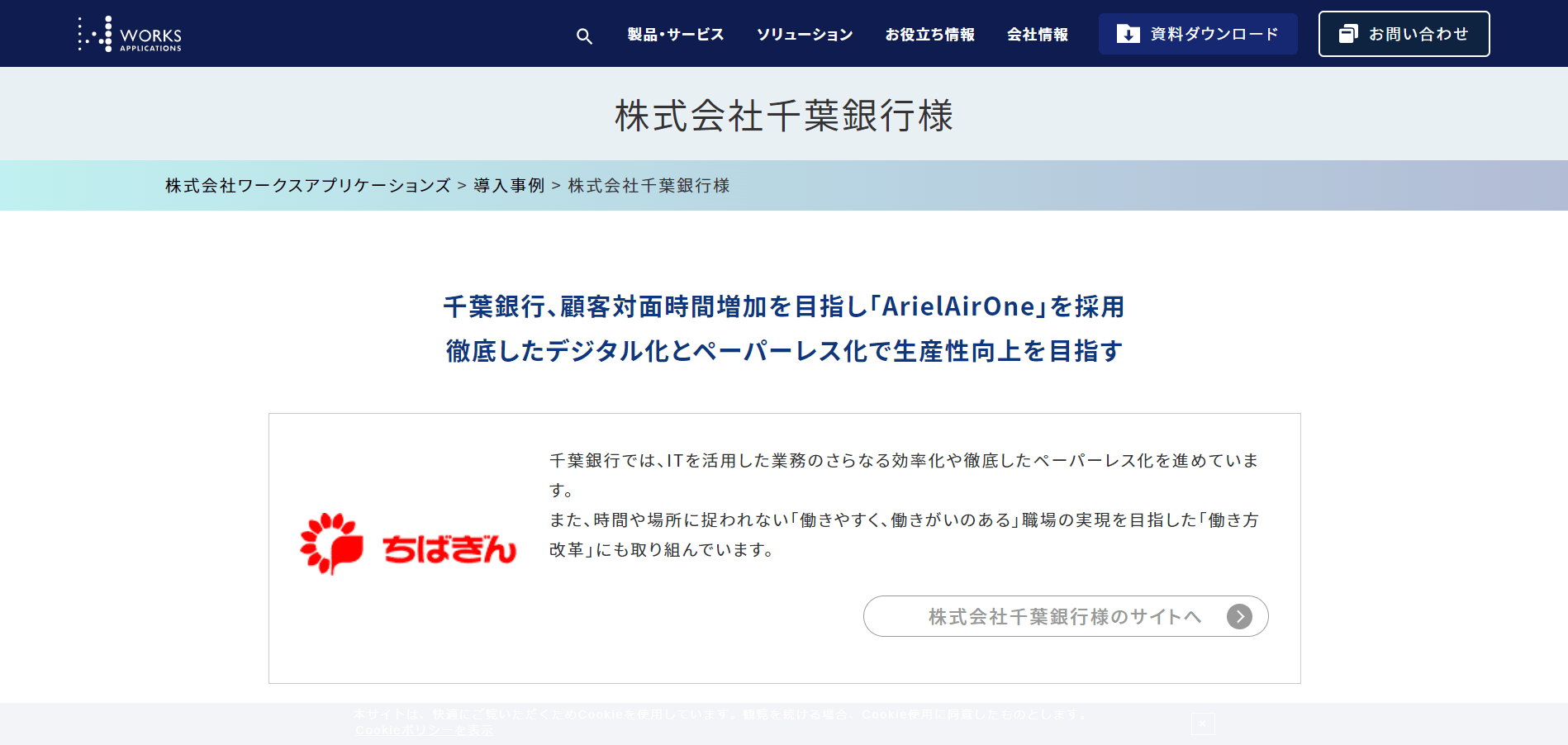Click the Chiba Bank sunflower logo
The image size is (1568, 745).
332,543
